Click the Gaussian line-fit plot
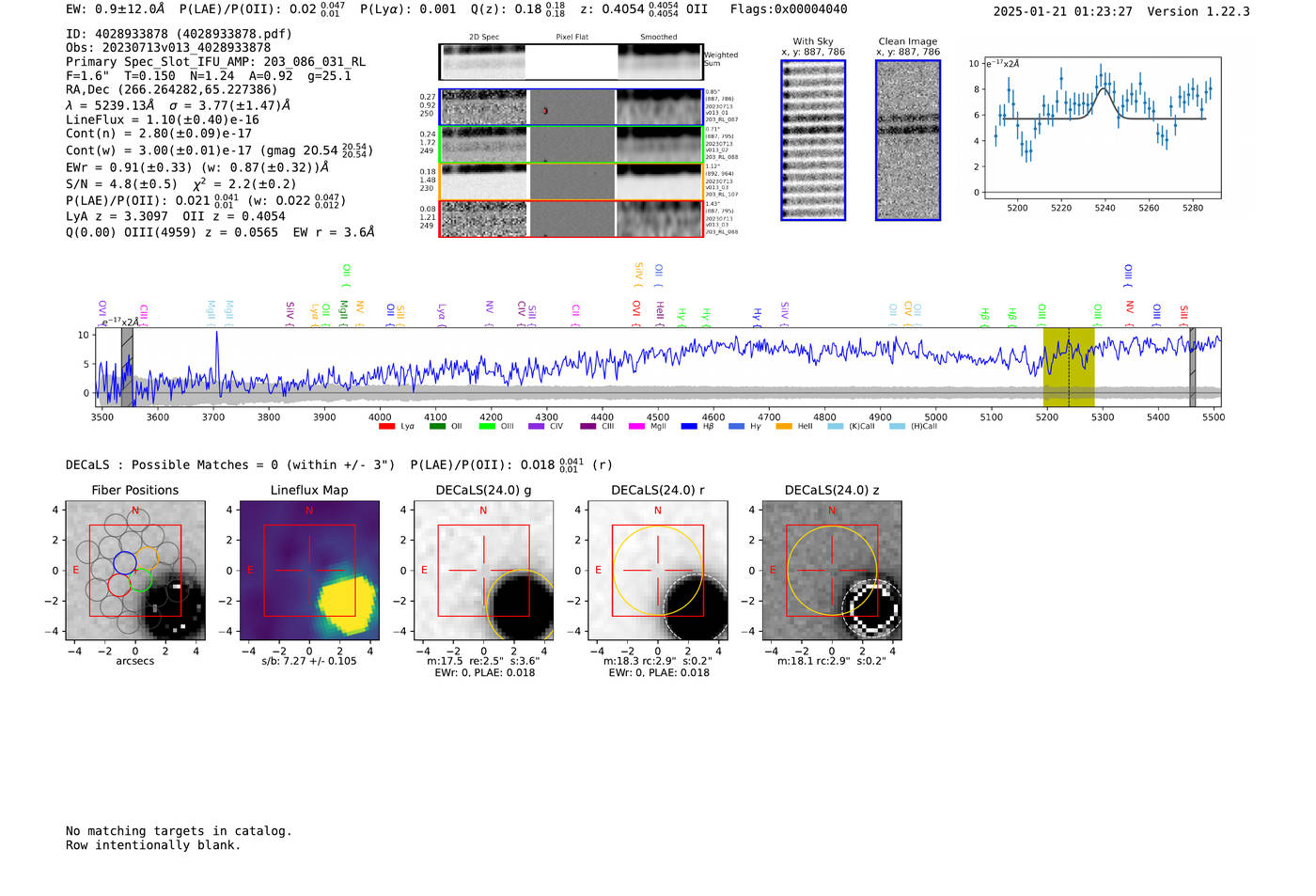This screenshot has width=1316, height=896. click(1103, 128)
